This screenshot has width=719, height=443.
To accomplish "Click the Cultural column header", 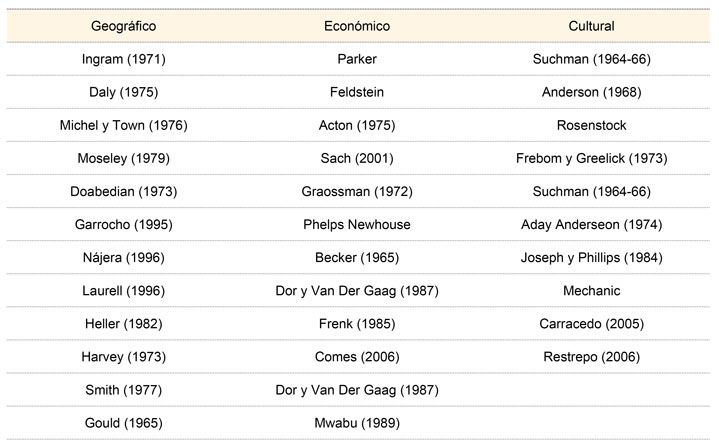I will click(x=592, y=26).
